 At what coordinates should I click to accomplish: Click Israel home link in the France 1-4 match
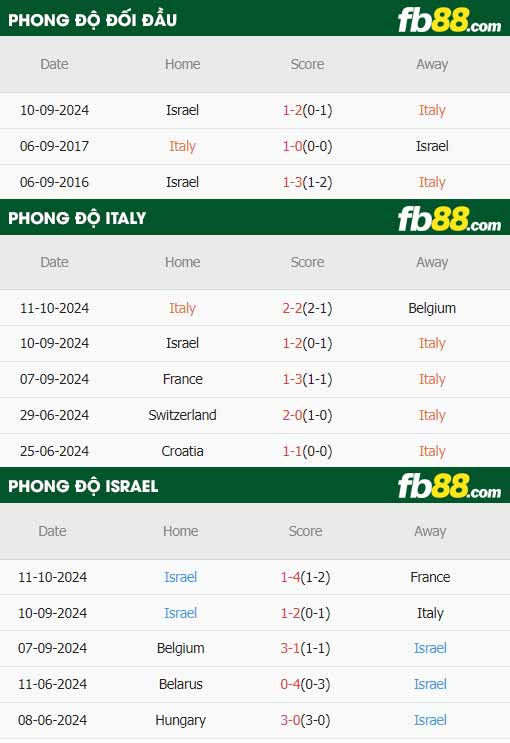coord(181,577)
